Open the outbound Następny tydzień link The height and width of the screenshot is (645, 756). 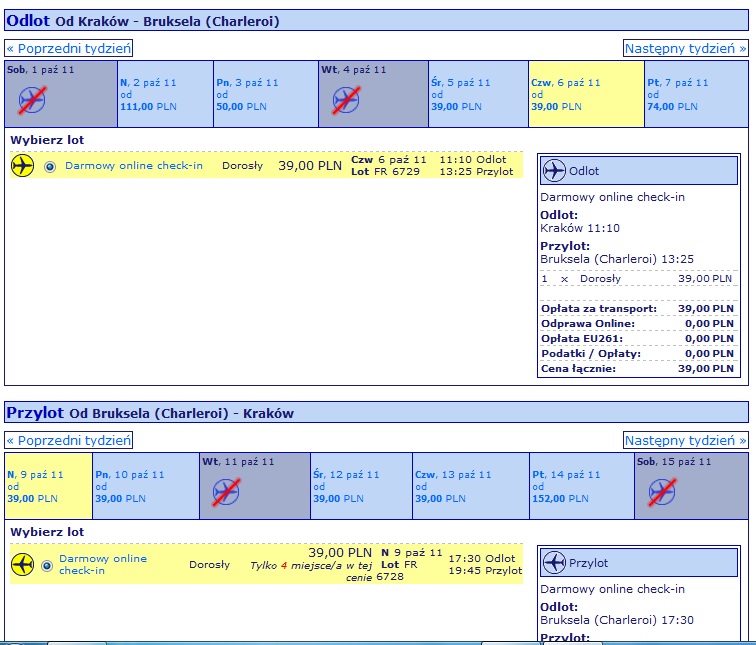[x=685, y=48]
